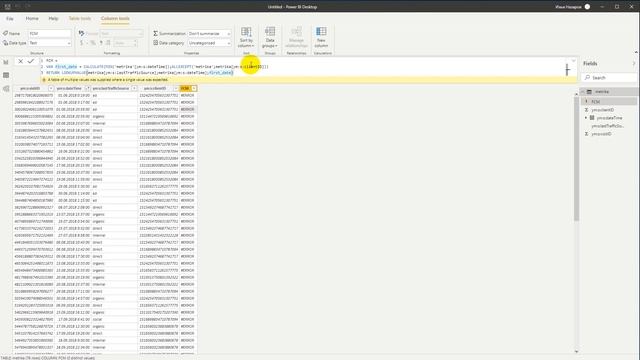Switch to Column tools tab

[x=115, y=18]
